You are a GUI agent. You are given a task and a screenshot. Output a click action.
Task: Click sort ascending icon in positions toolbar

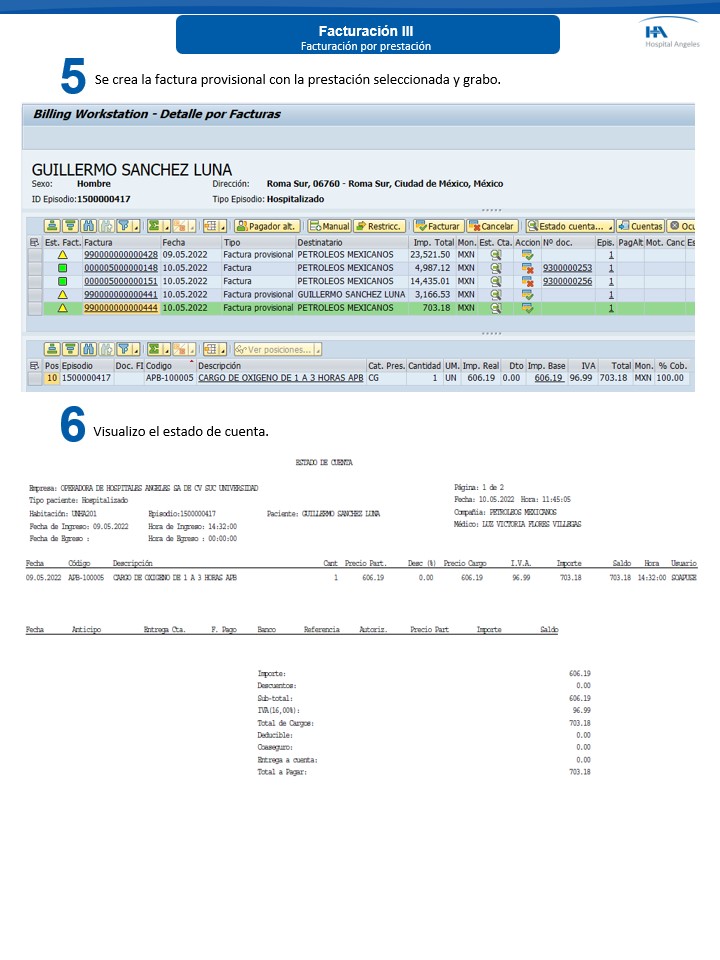tap(52, 349)
